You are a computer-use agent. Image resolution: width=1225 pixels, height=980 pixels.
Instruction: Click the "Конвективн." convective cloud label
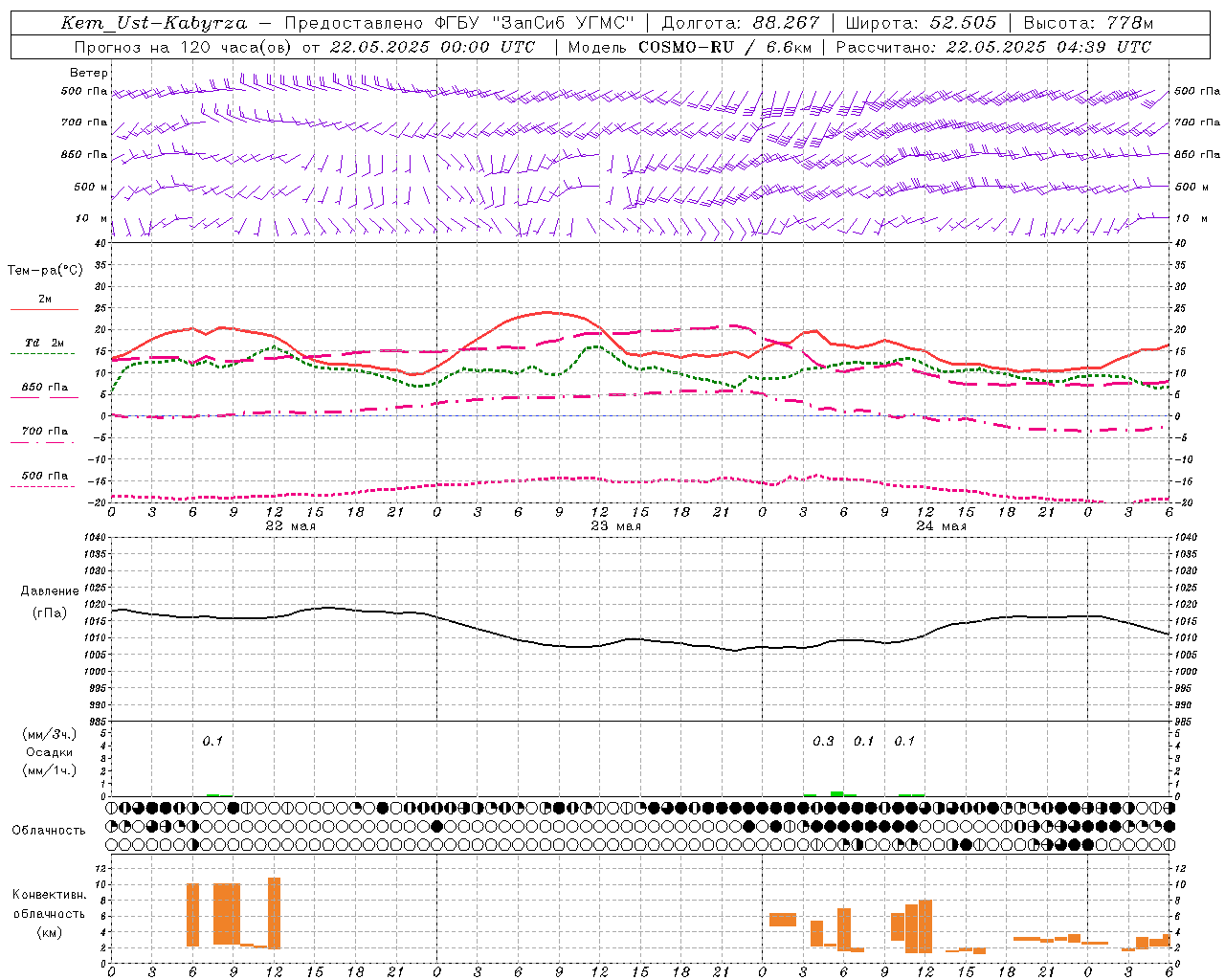point(50,895)
